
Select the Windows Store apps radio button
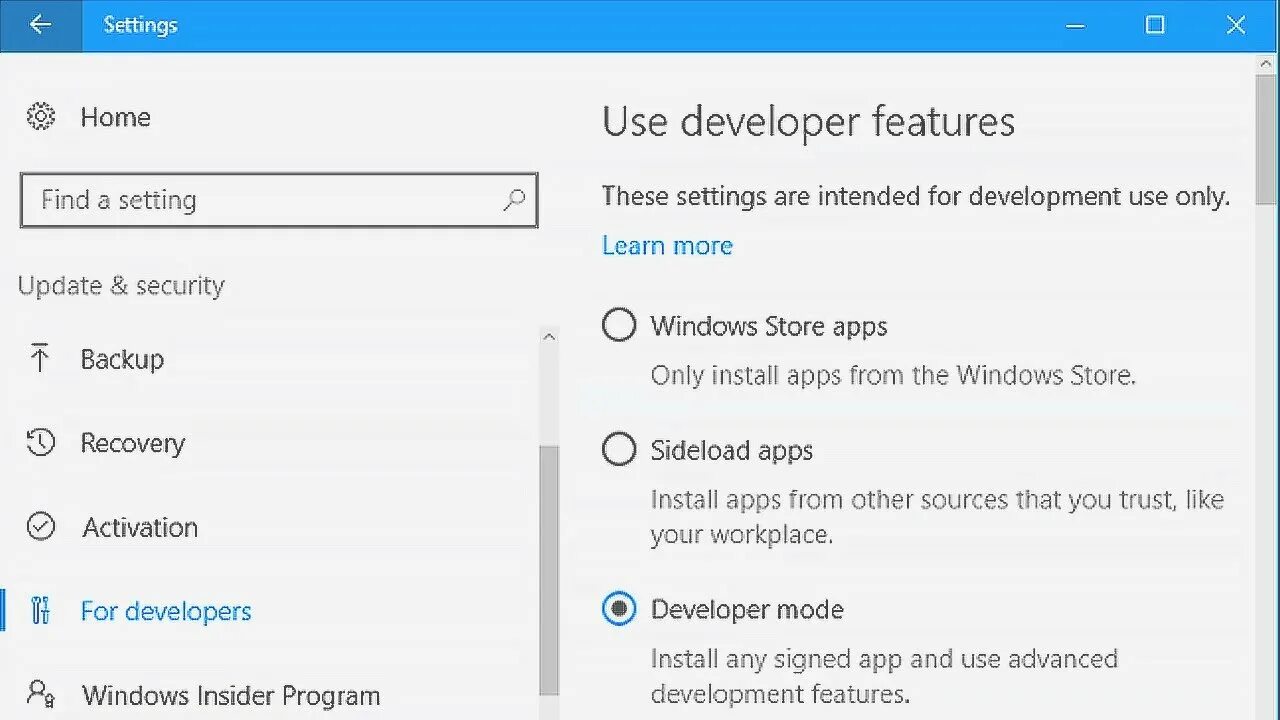619,326
